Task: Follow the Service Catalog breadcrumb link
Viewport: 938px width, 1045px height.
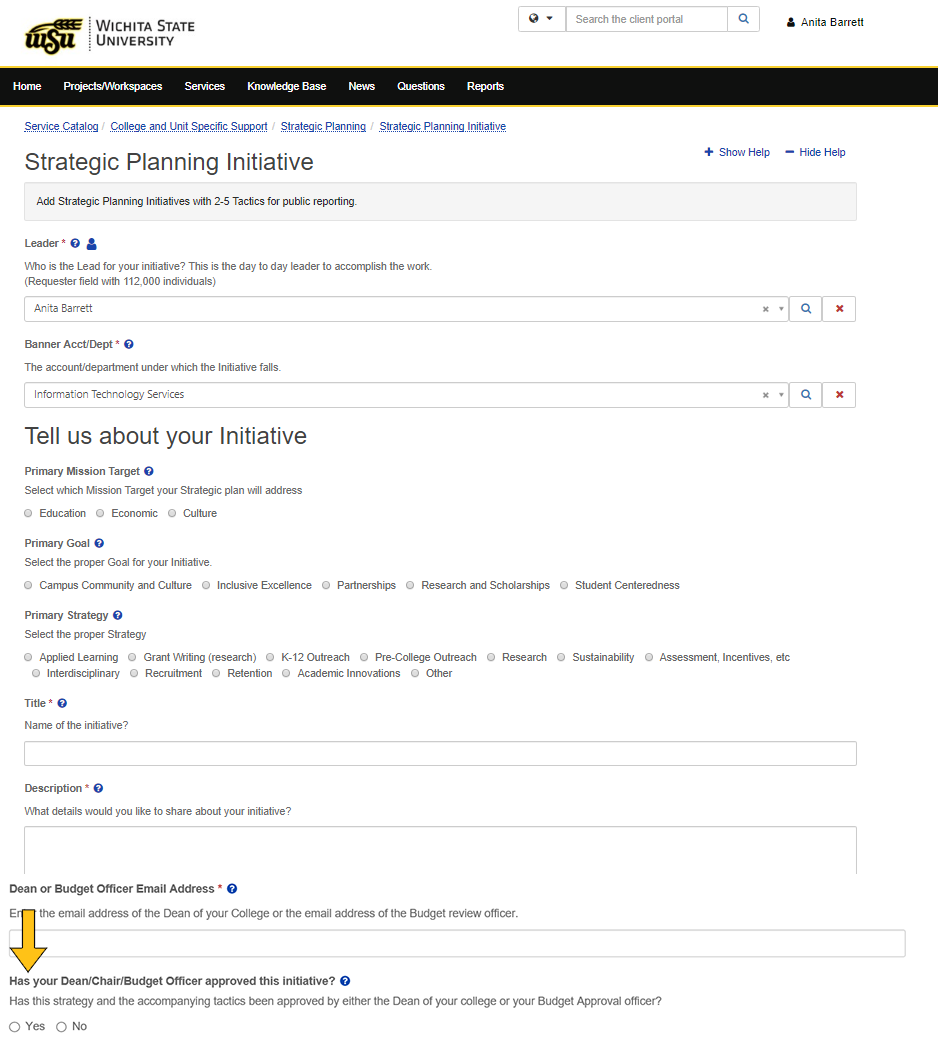Action: click(x=61, y=126)
